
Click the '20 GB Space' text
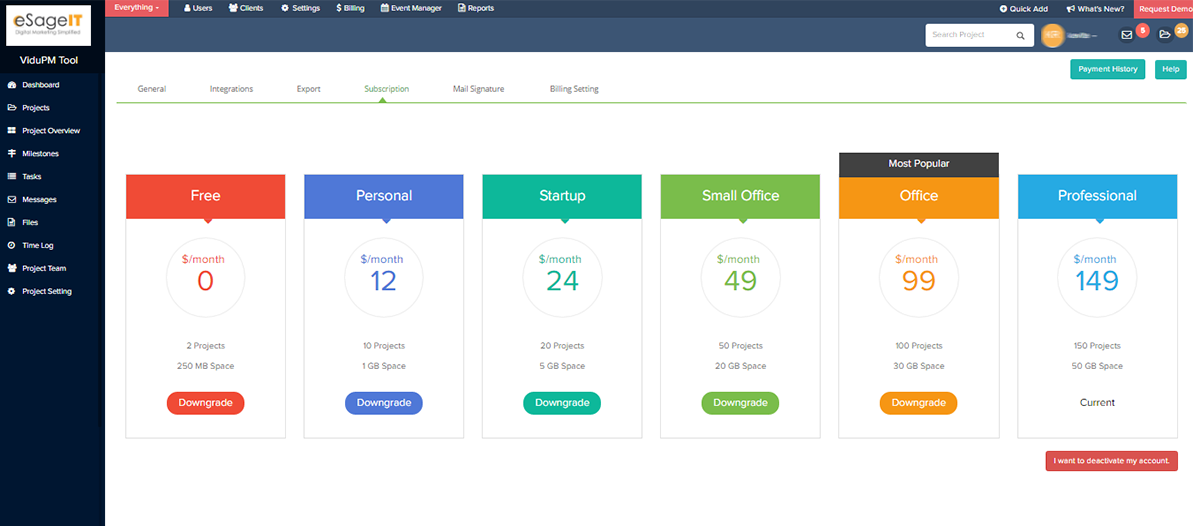740,366
